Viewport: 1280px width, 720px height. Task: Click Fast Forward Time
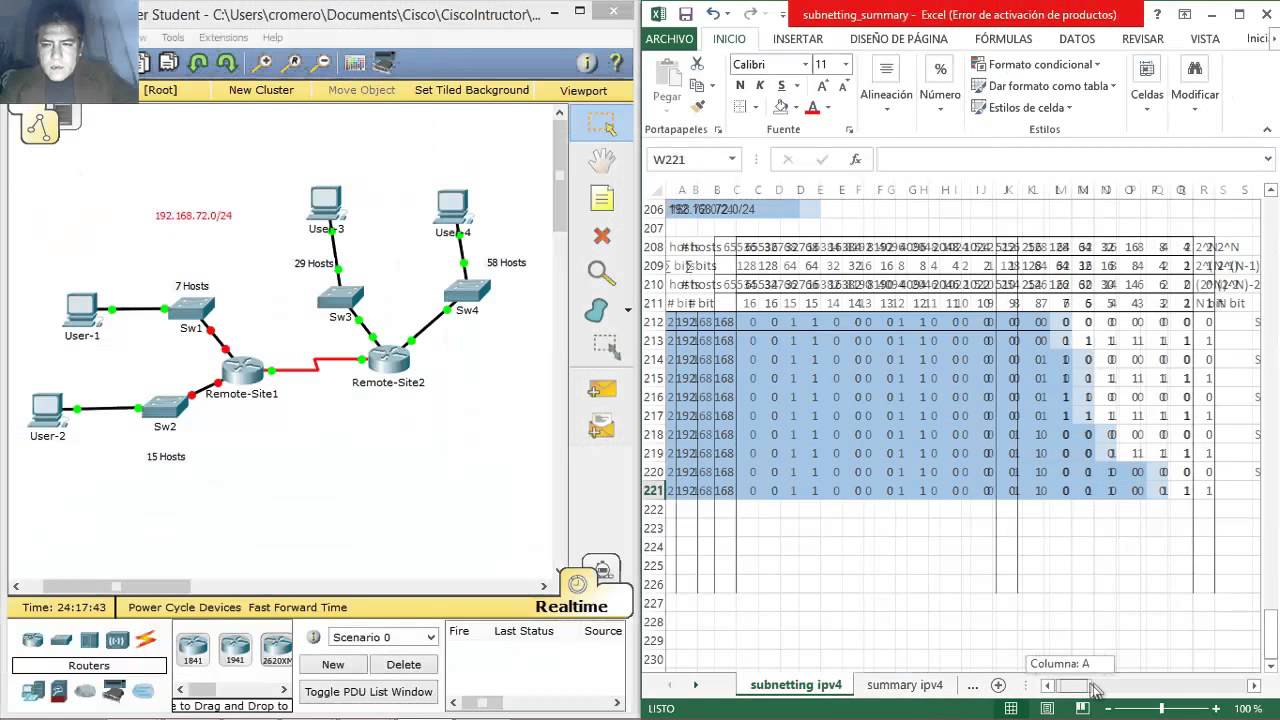[x=298, y=607]
